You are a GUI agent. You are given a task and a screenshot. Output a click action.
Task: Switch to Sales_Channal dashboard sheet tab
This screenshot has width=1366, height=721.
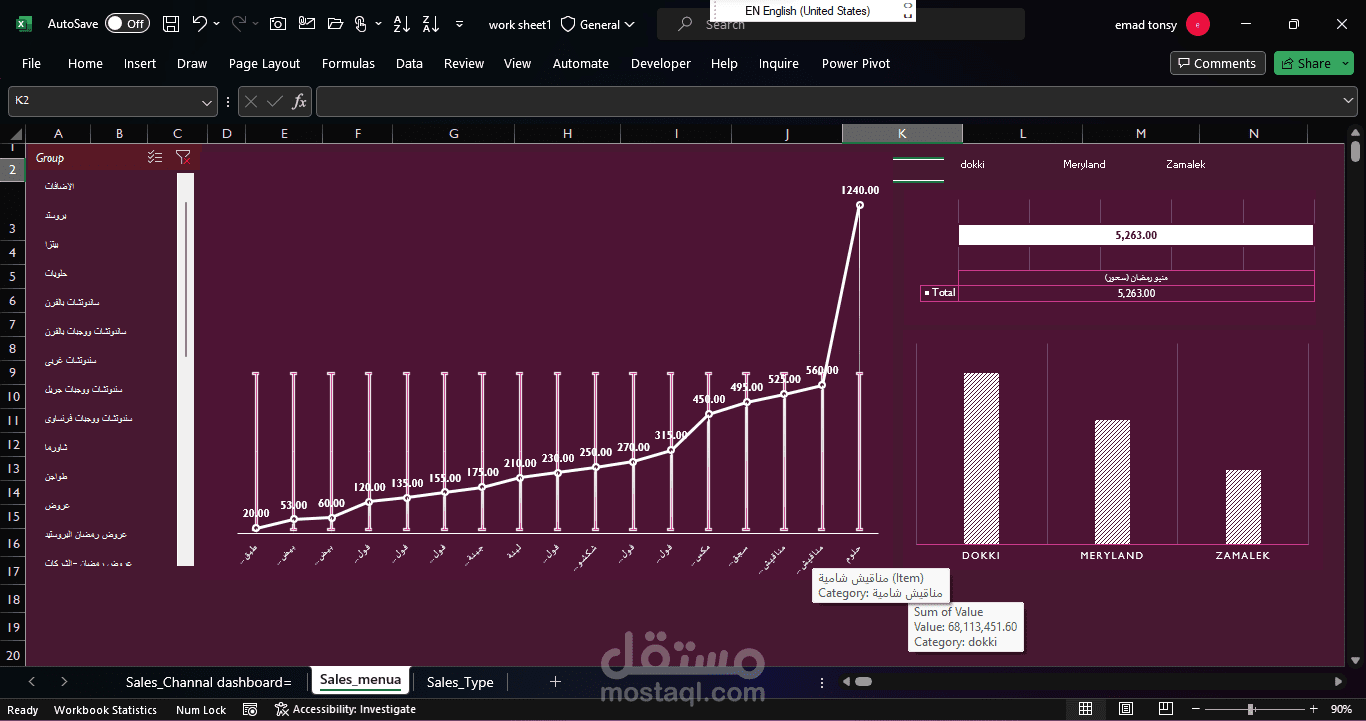pyautogui.click(x=208, y=682)
